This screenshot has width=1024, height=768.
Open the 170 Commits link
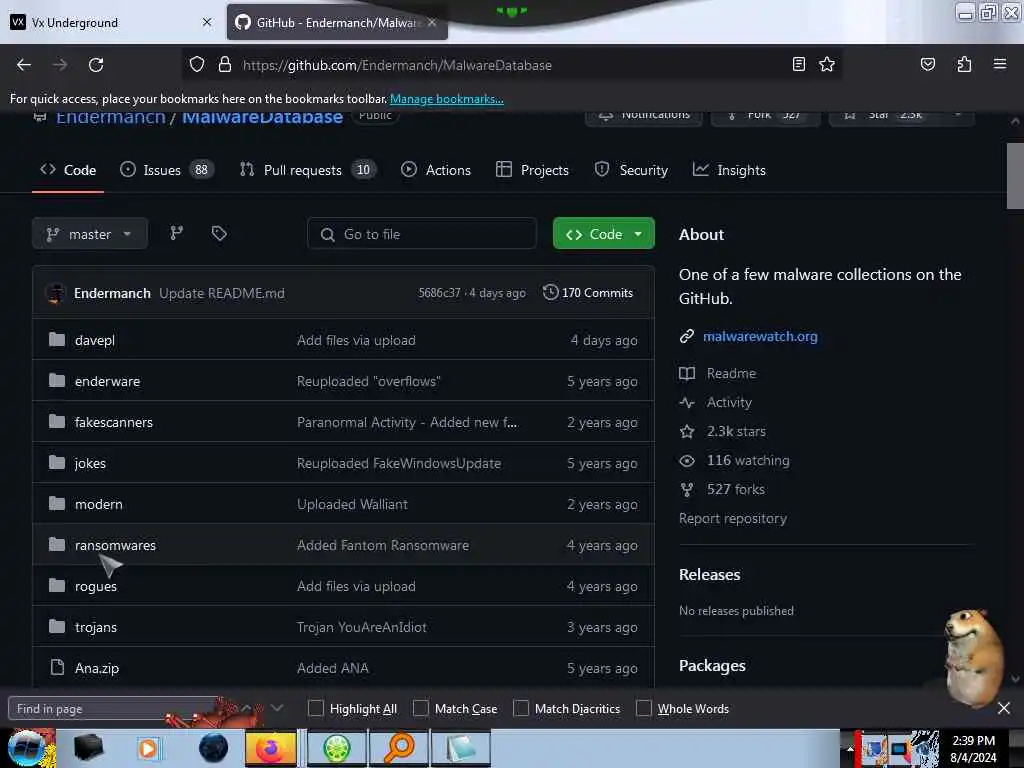coord(597,293)
